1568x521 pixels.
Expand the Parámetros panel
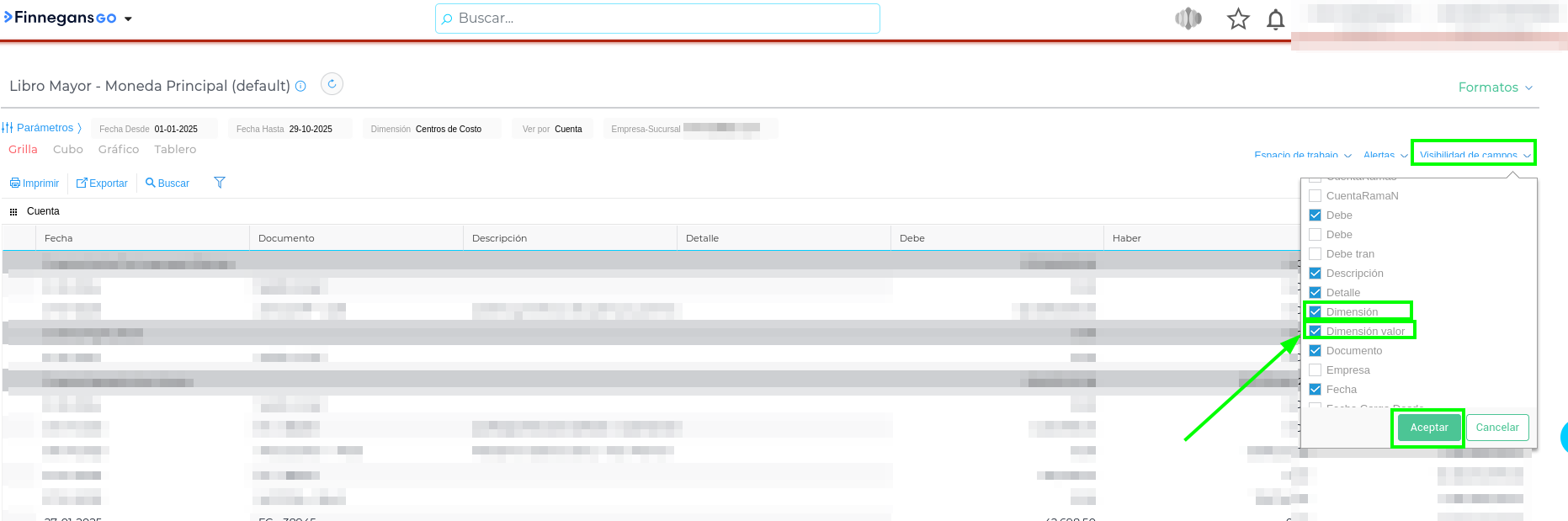click(x=42, y=128)
